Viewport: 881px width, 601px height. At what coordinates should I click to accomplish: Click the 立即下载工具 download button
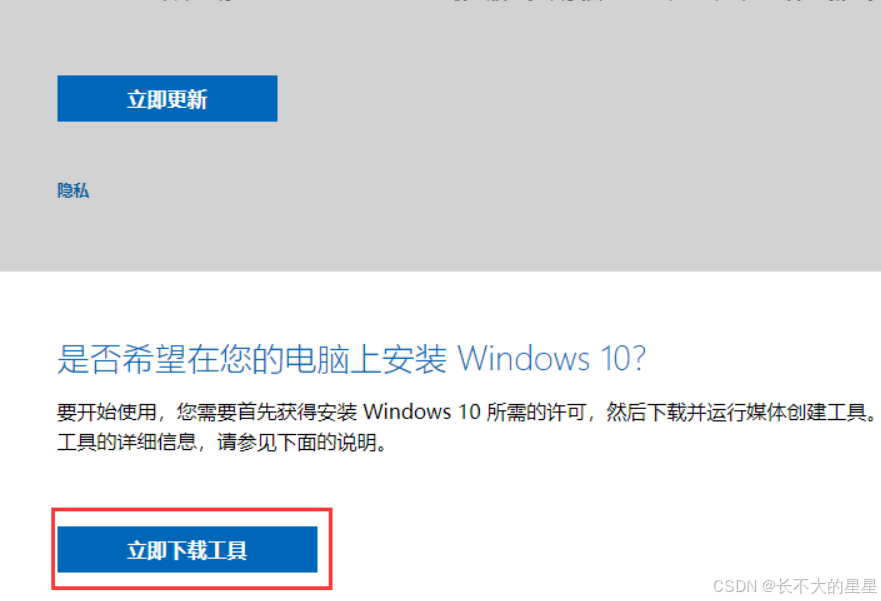(x=187, y=549)
